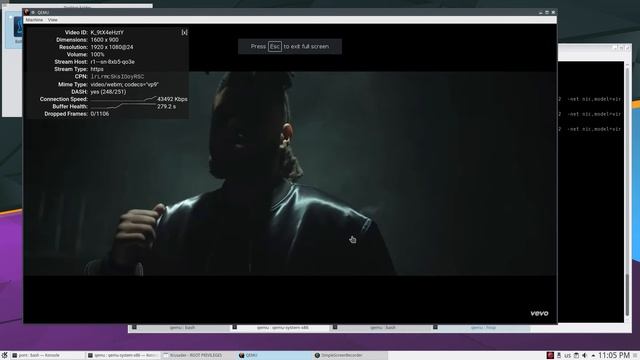The width and height of the screenshot is (640, 360).
Task: Click the DASH yes (248/251) value
Action: (x=108, y=92)
